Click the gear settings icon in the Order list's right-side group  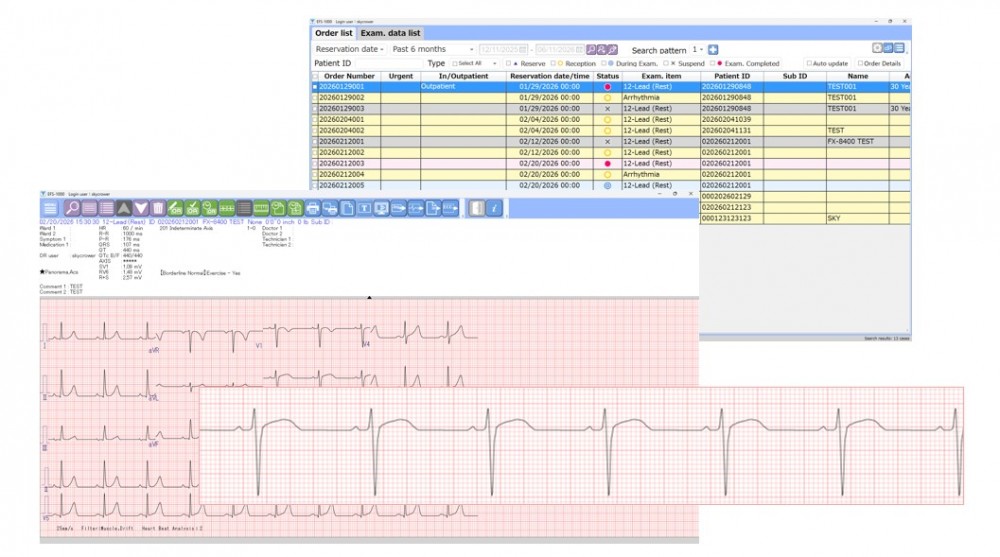point(878,48)
